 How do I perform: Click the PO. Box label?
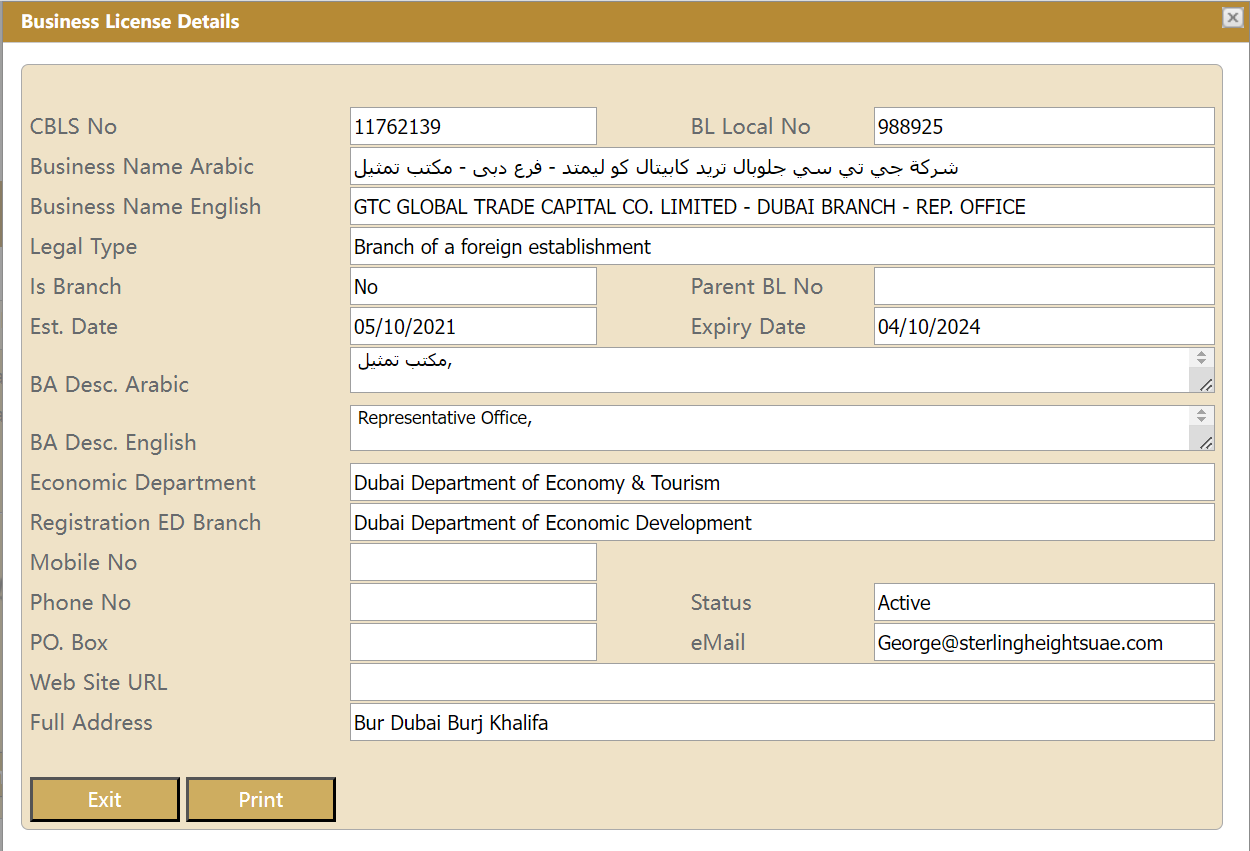[68, 642]
